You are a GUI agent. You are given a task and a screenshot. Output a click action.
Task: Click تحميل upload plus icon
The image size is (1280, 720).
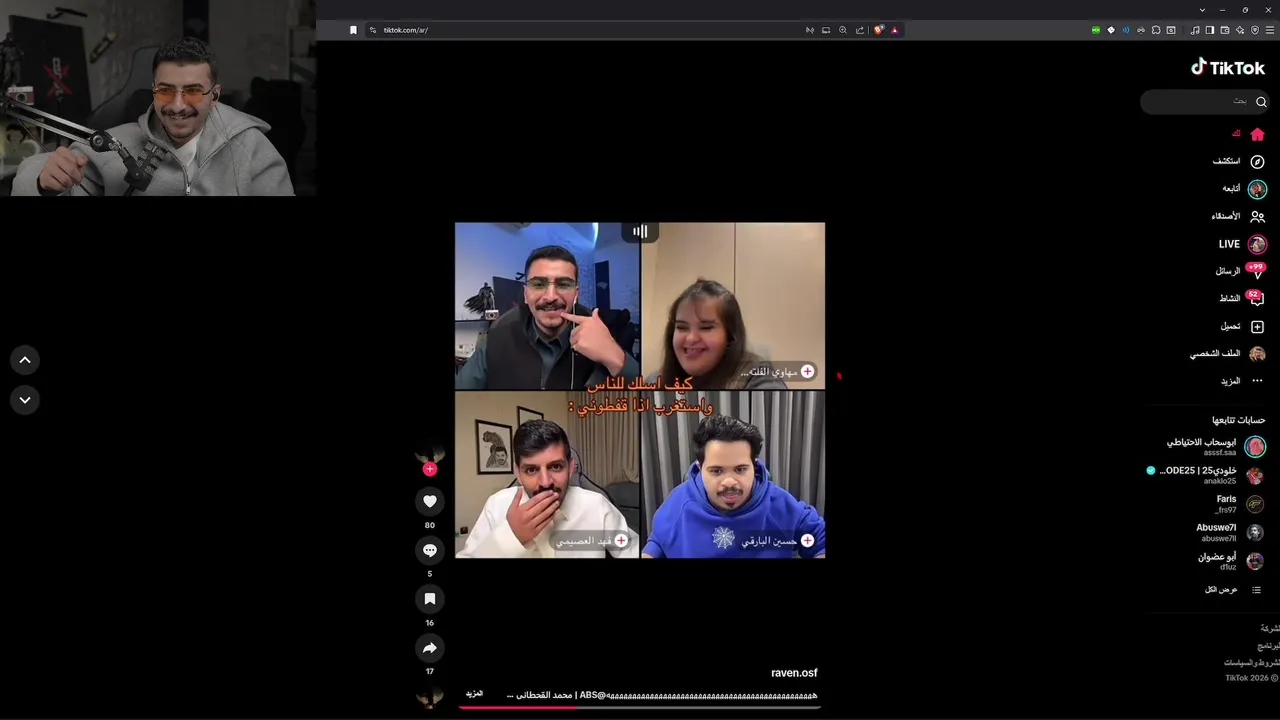[1257, 326]
